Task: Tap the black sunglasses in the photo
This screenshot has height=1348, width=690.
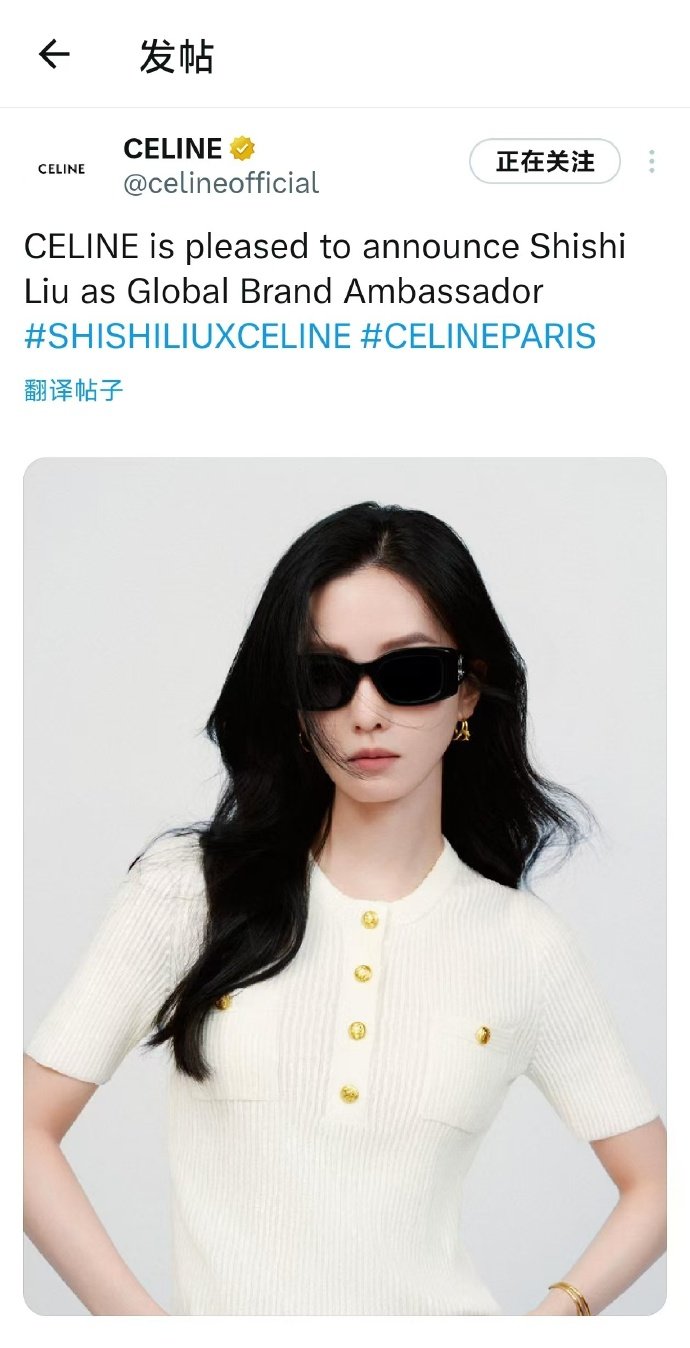Action: (382, 678)
